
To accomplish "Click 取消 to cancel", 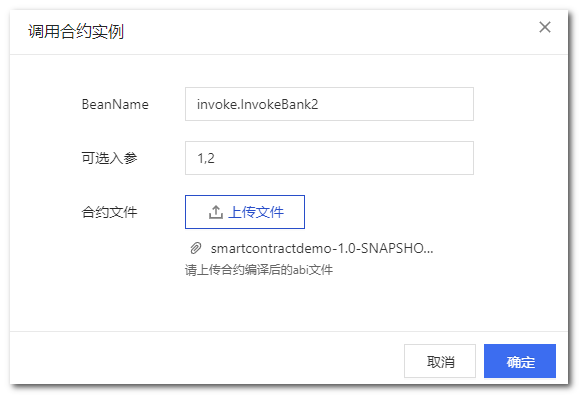I will [x=440, y=361].
